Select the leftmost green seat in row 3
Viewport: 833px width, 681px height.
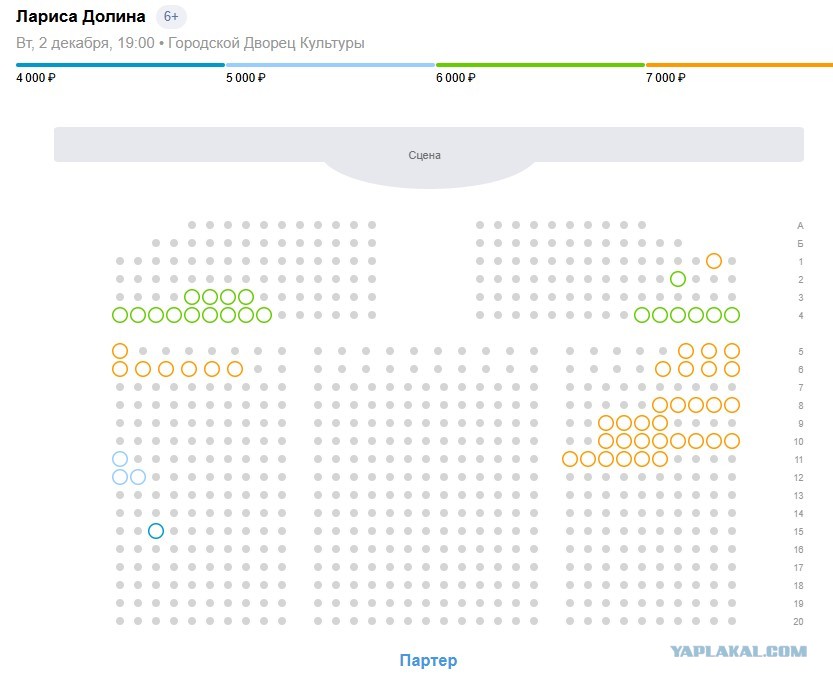pyautogui.click(x=192, y=297)
